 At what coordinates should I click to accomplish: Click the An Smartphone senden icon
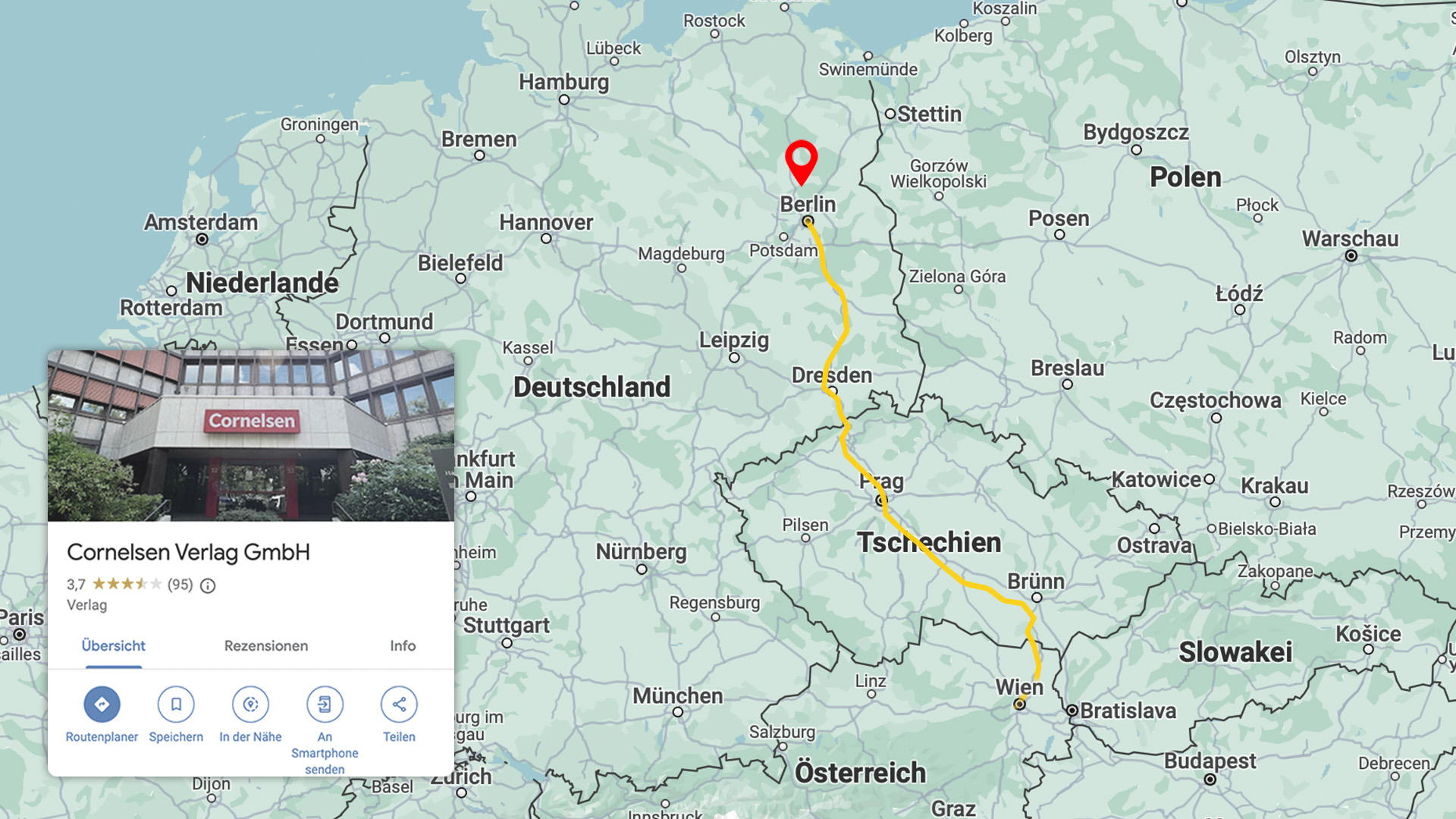(325, 704)
